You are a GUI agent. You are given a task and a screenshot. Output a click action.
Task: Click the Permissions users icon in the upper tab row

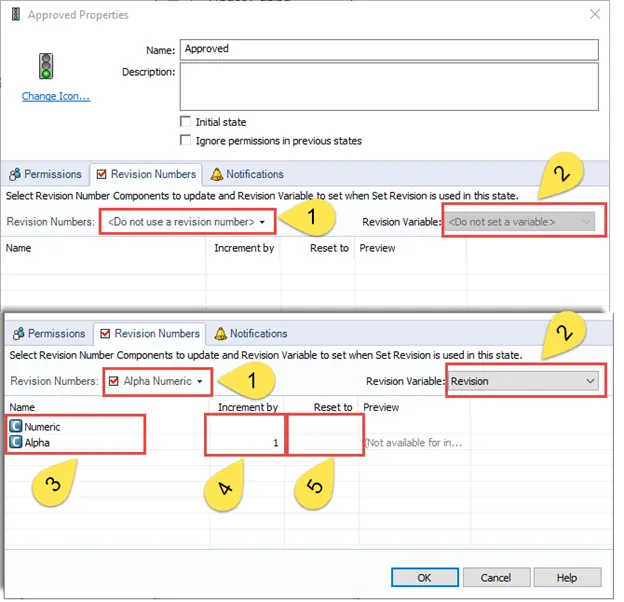coord(15,174)
